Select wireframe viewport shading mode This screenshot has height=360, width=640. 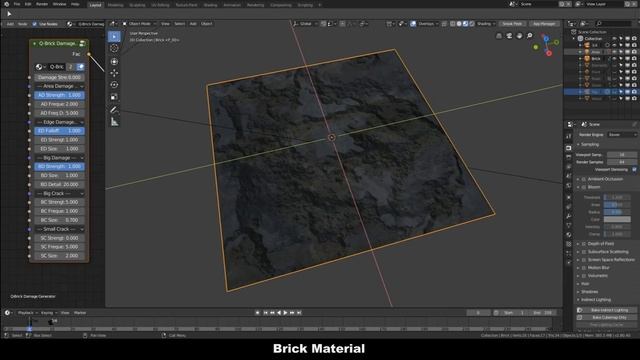[x=452, y=24]
